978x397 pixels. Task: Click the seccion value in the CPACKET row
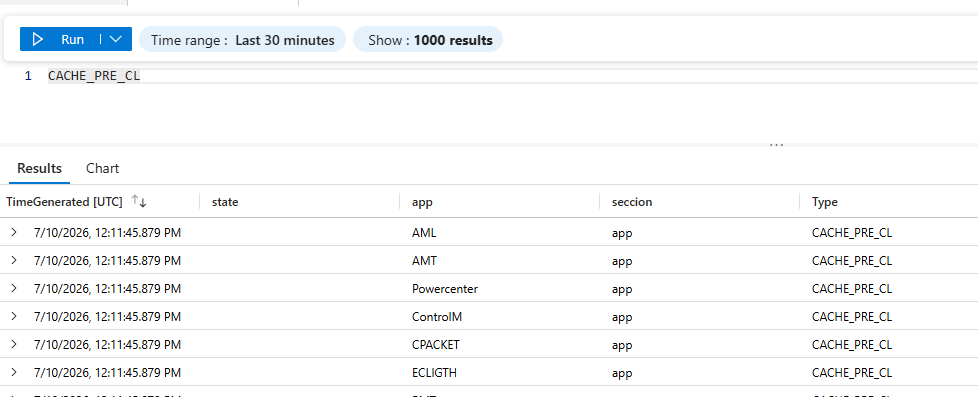click(x=622, y=345)
